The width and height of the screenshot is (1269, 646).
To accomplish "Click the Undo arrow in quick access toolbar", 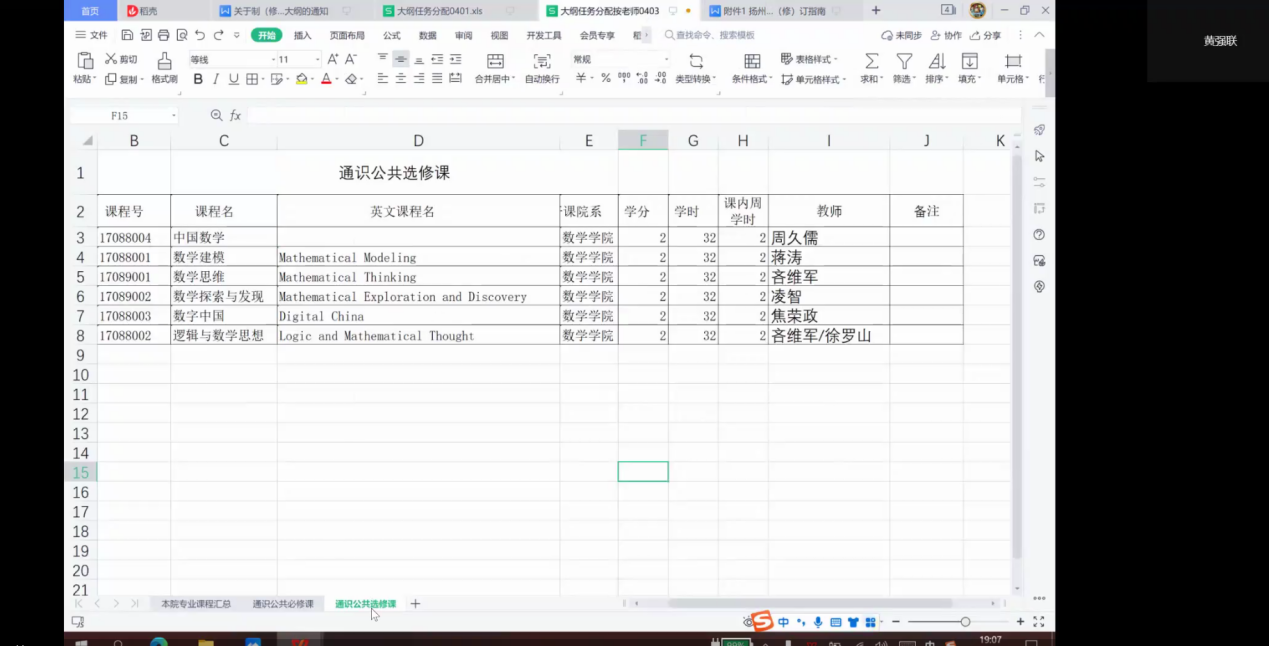I will tap(200, 35).
